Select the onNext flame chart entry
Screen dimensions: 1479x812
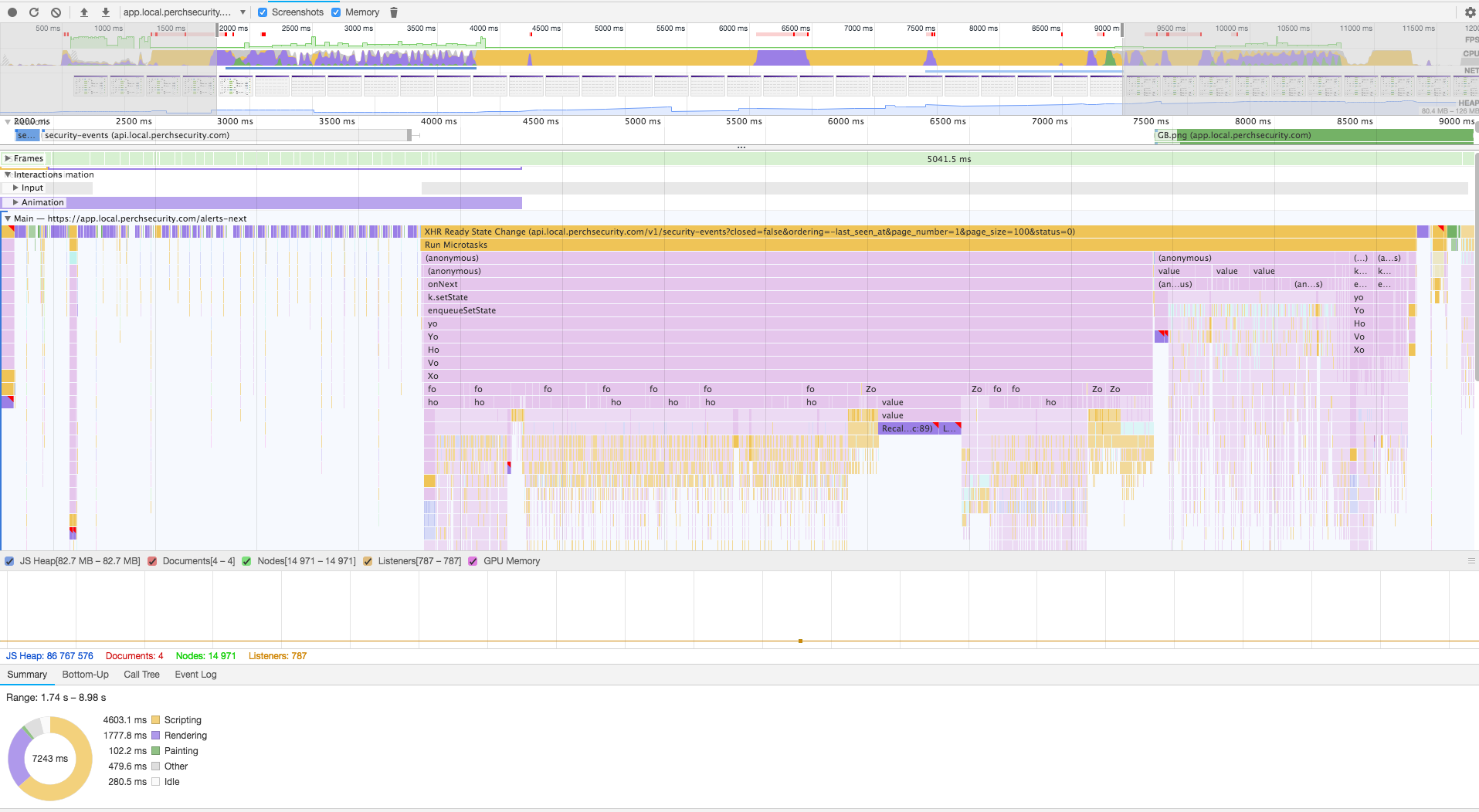tap(788, 284)
